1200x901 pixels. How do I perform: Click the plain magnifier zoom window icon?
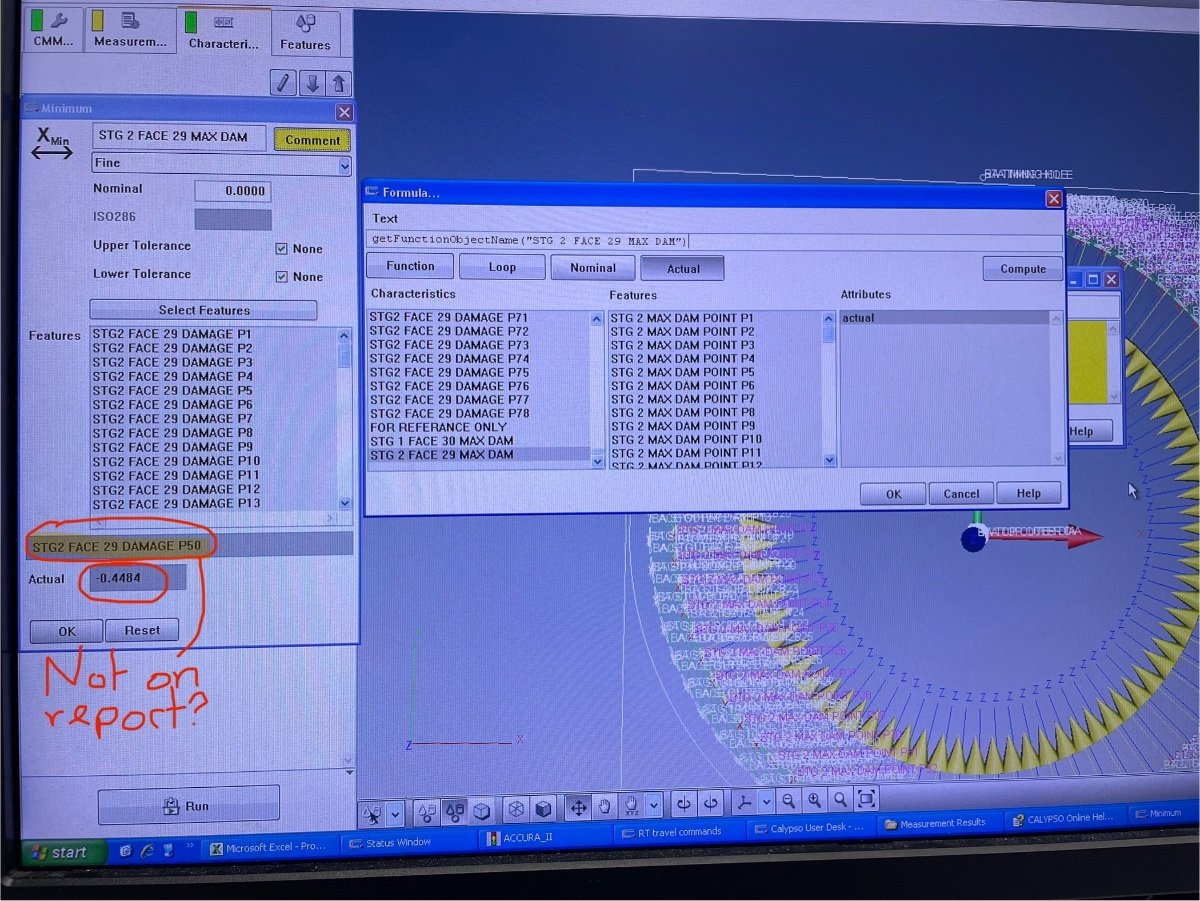(841, 798)
